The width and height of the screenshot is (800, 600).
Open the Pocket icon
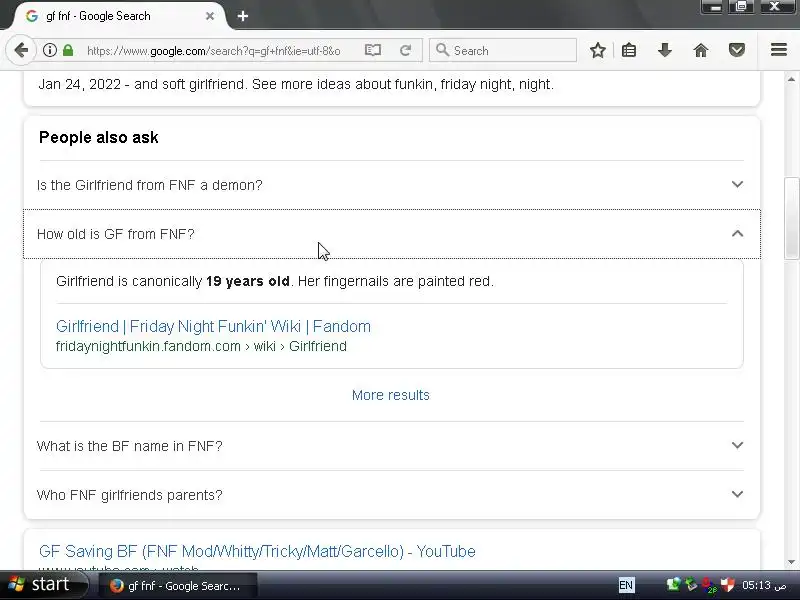(x=736, y=51)
